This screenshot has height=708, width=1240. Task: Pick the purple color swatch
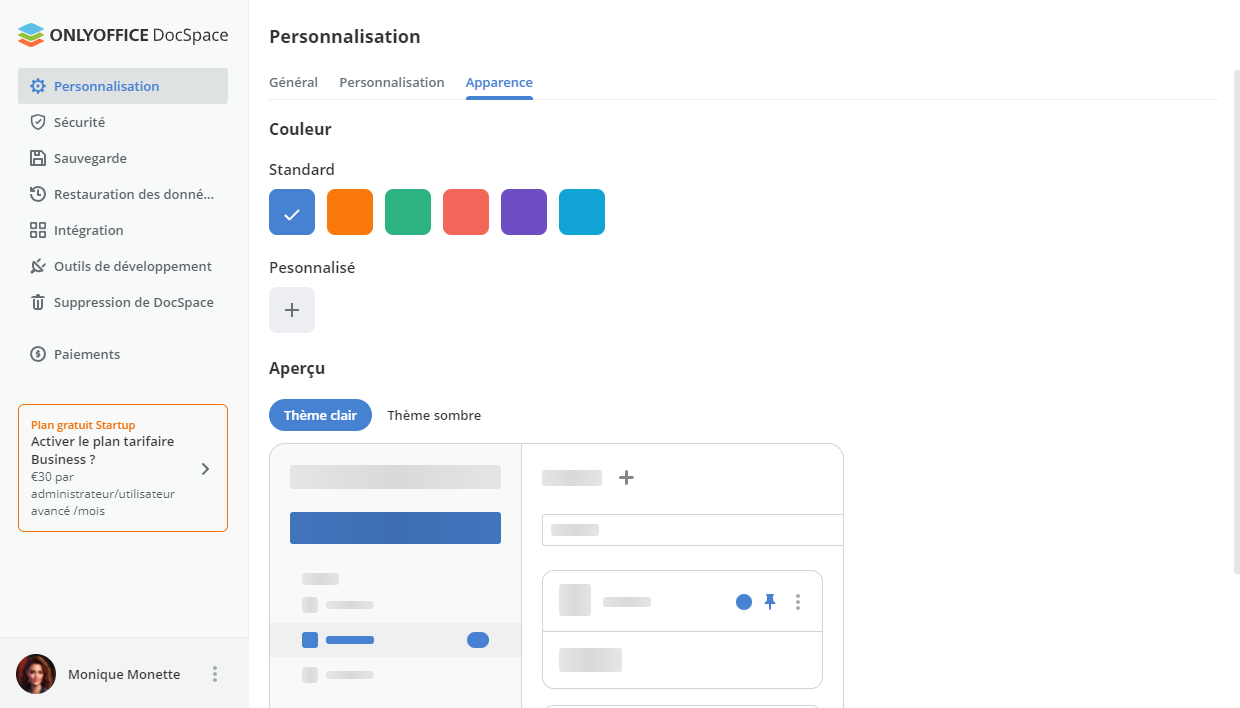tap(524, 212)
